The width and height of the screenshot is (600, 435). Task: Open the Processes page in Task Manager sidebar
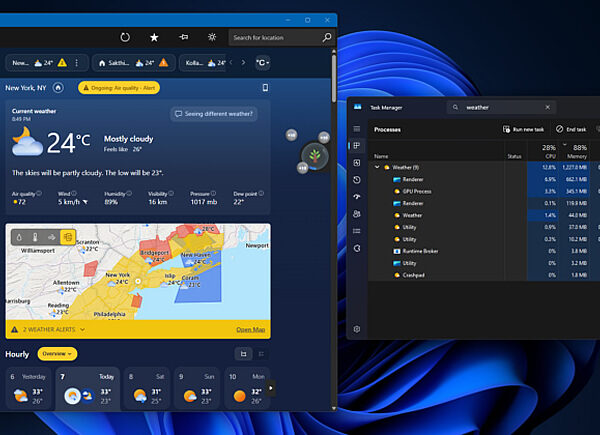357,145
